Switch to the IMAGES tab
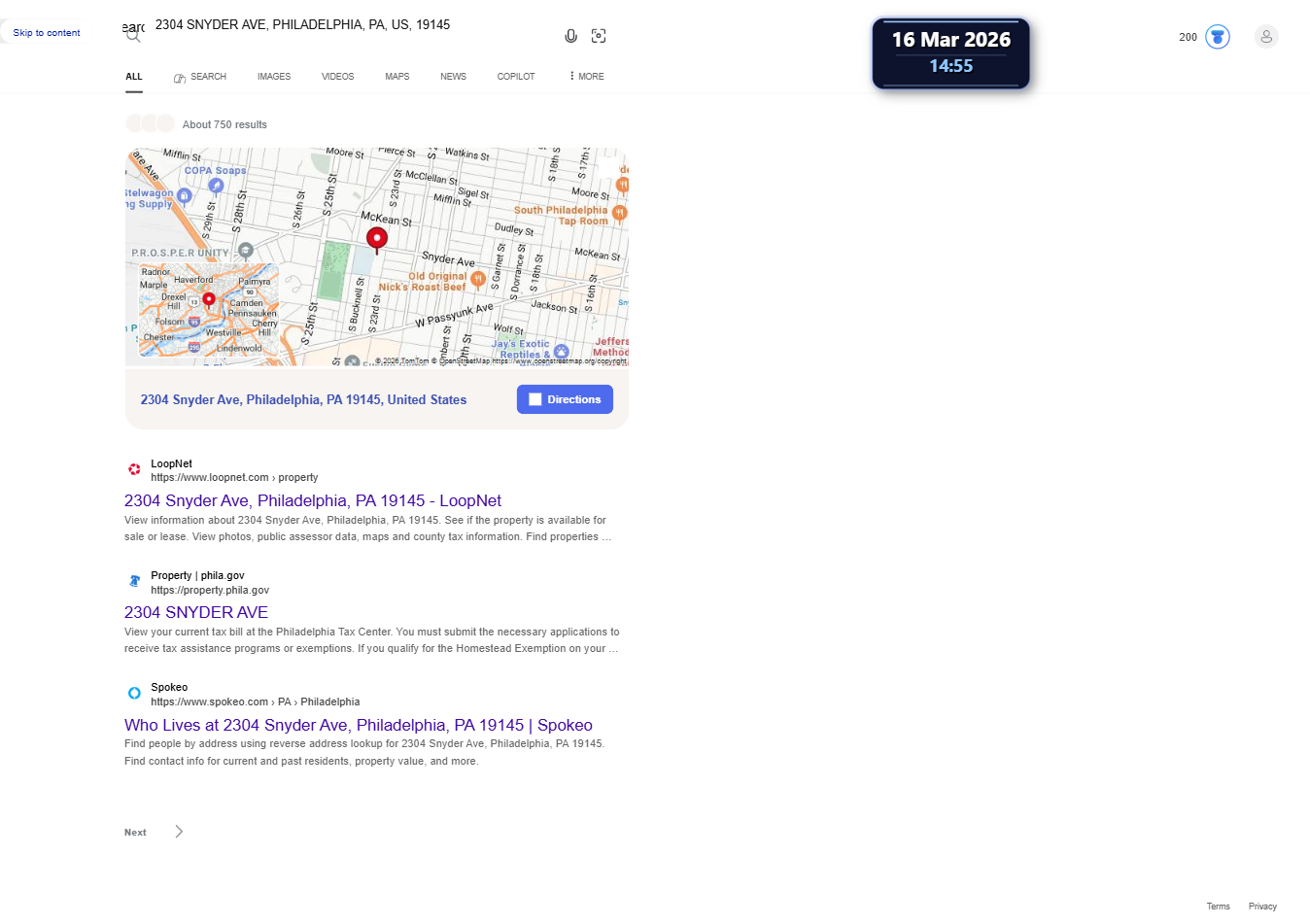 [x=274, y=77]
